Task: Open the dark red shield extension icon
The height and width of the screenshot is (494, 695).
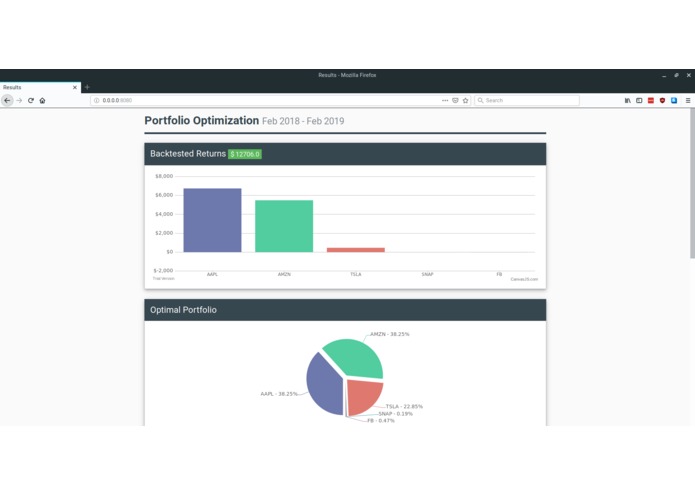Action: [662, 101]
